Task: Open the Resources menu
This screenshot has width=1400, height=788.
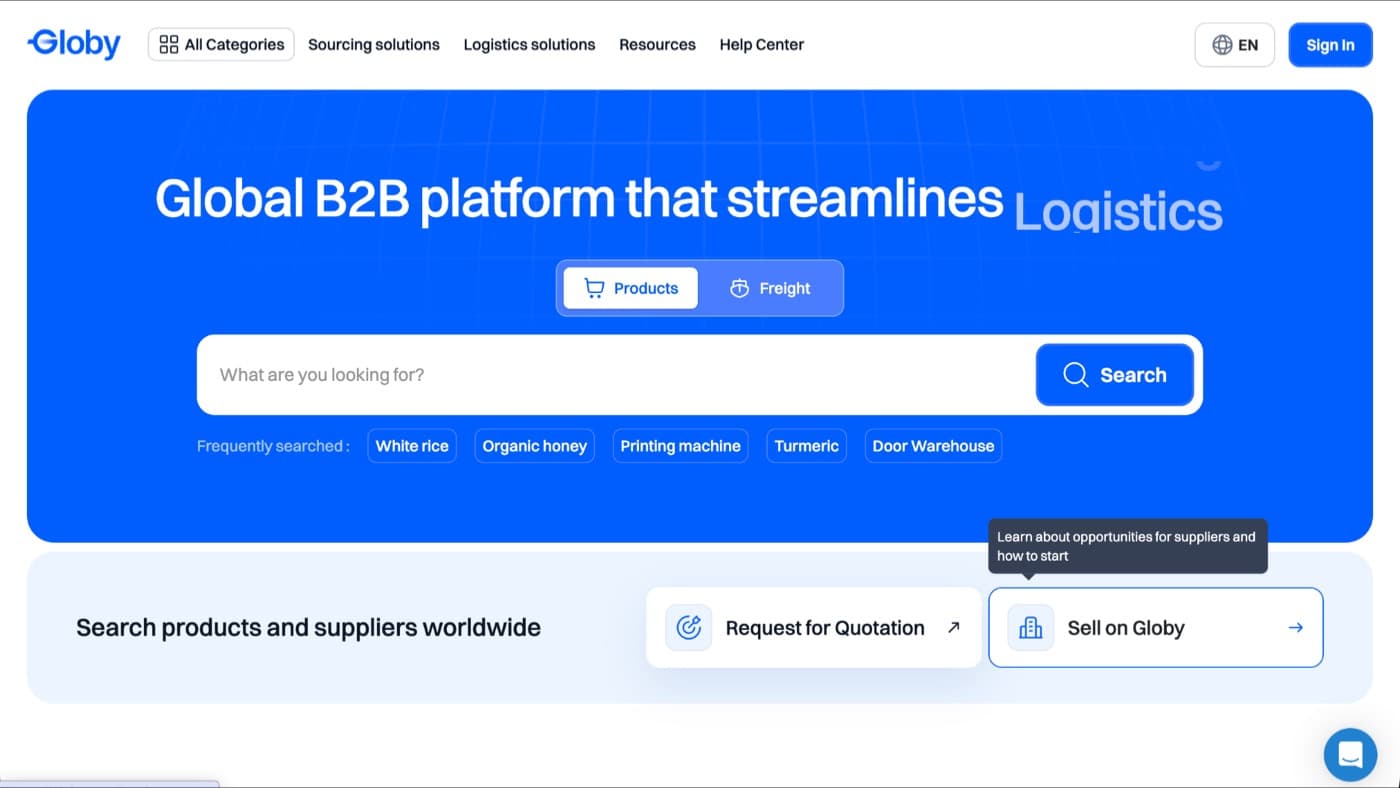Action: 657,44
